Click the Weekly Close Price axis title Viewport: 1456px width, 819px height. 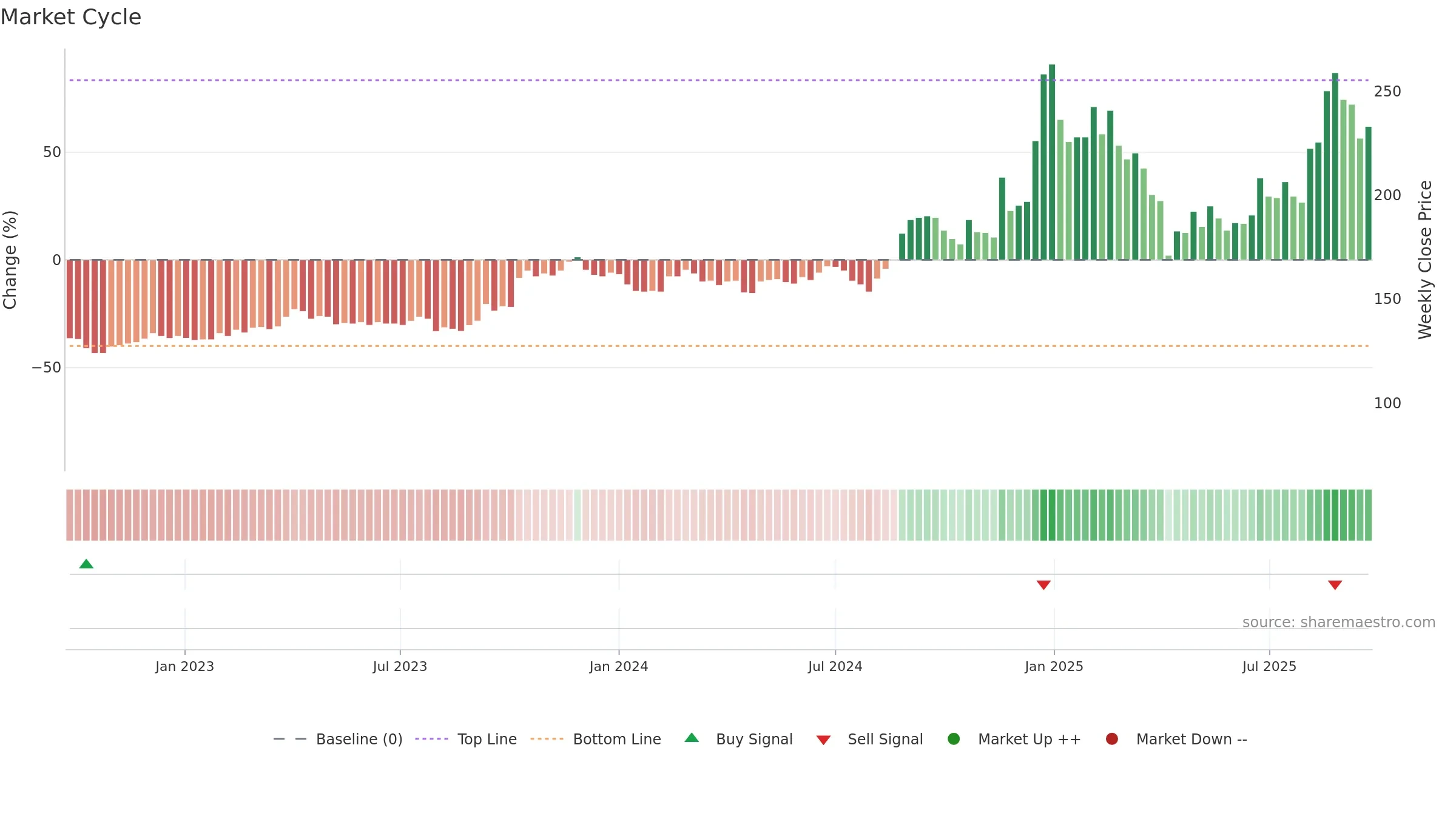pyautogui.click(x=1425, y=260)
